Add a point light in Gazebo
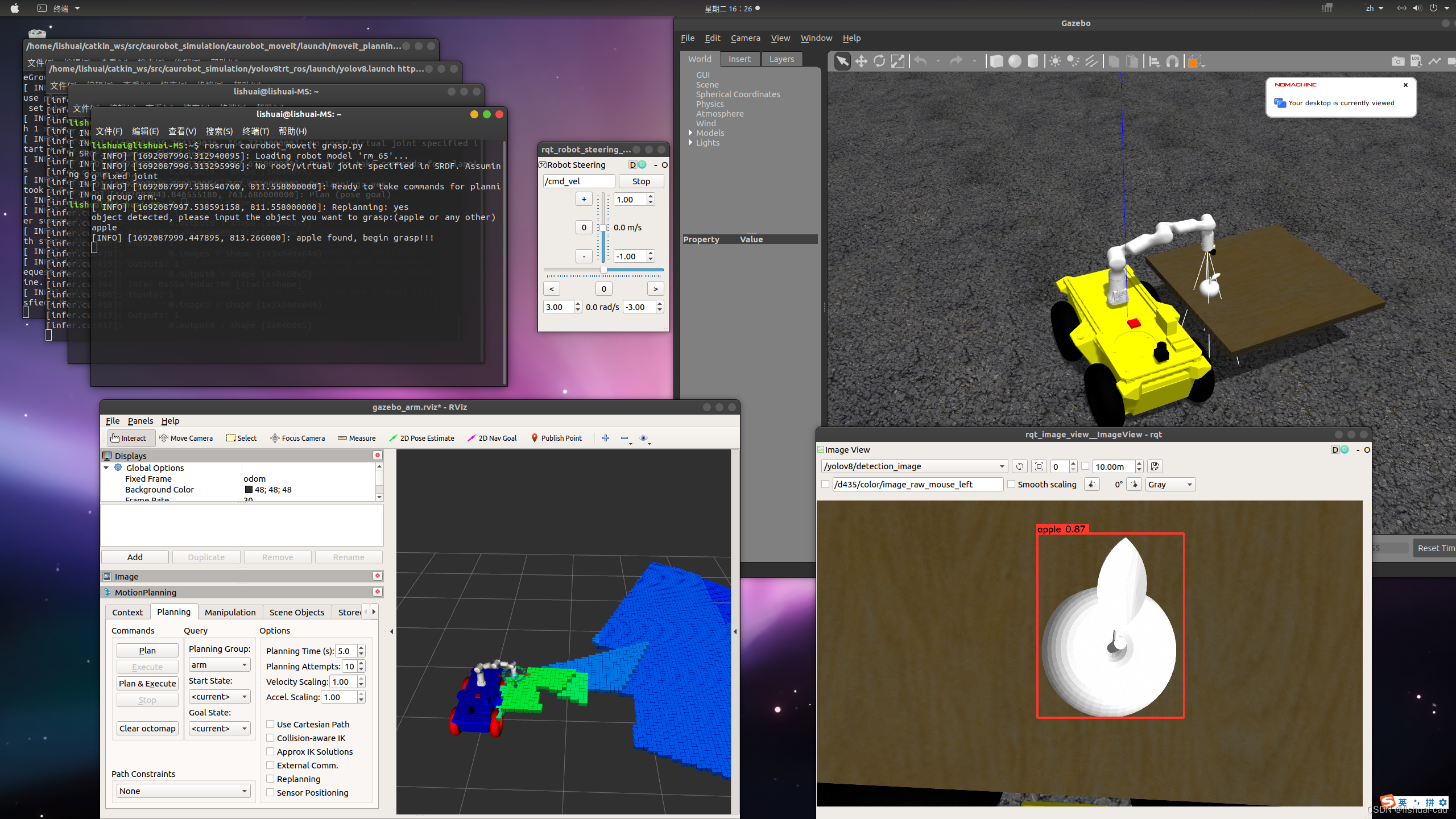Image resolution: width=1456 pixels, height=819 pixels. click(x=1055, y=61)
